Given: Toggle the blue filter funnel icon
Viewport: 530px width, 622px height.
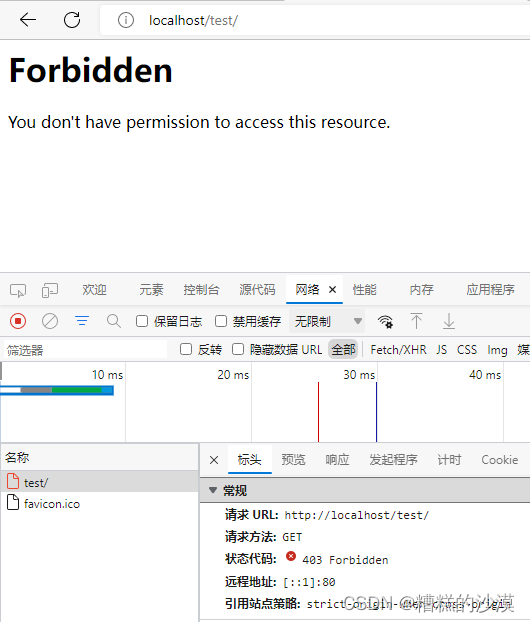Looking at the screenshot, I should click(82, 321).
